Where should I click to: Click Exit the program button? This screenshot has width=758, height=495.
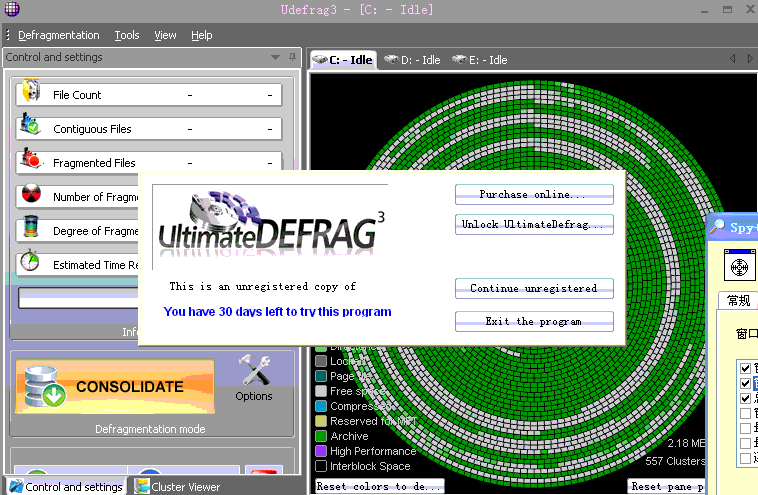tap(534, 321)
